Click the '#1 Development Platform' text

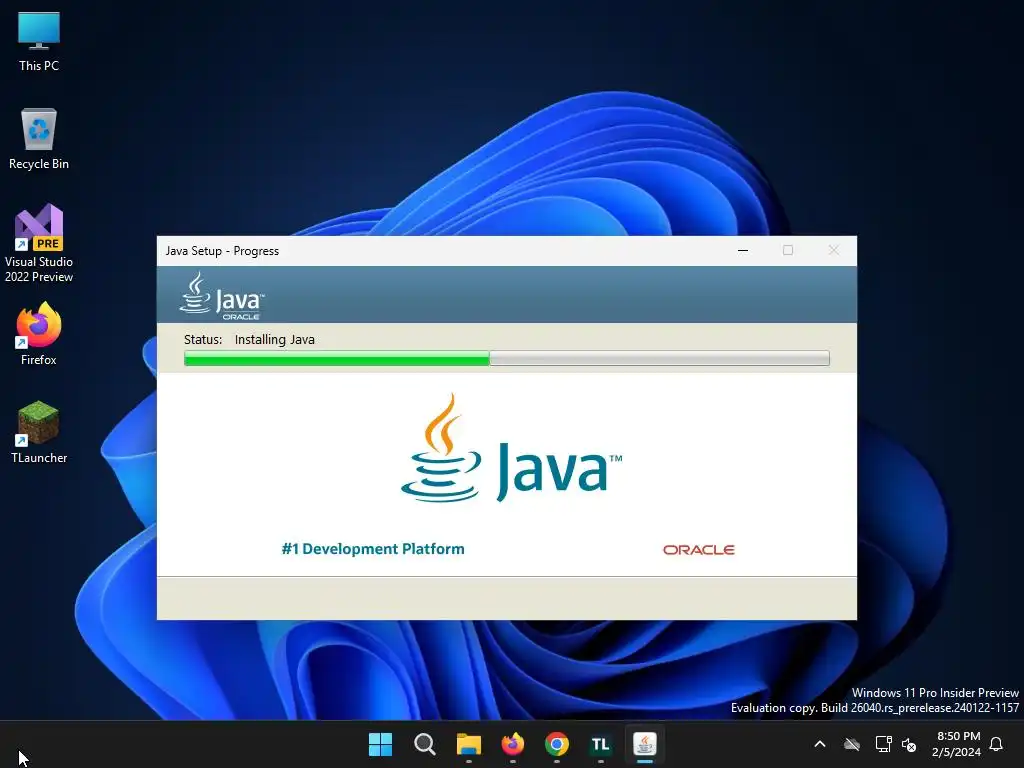pyautogui.click(x=373, y=549)
